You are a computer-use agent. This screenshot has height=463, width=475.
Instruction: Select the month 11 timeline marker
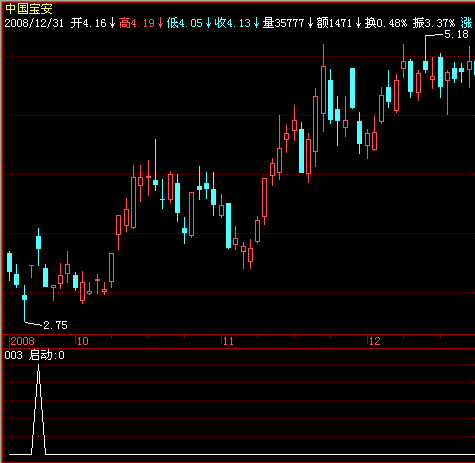(x=228, y=341)
